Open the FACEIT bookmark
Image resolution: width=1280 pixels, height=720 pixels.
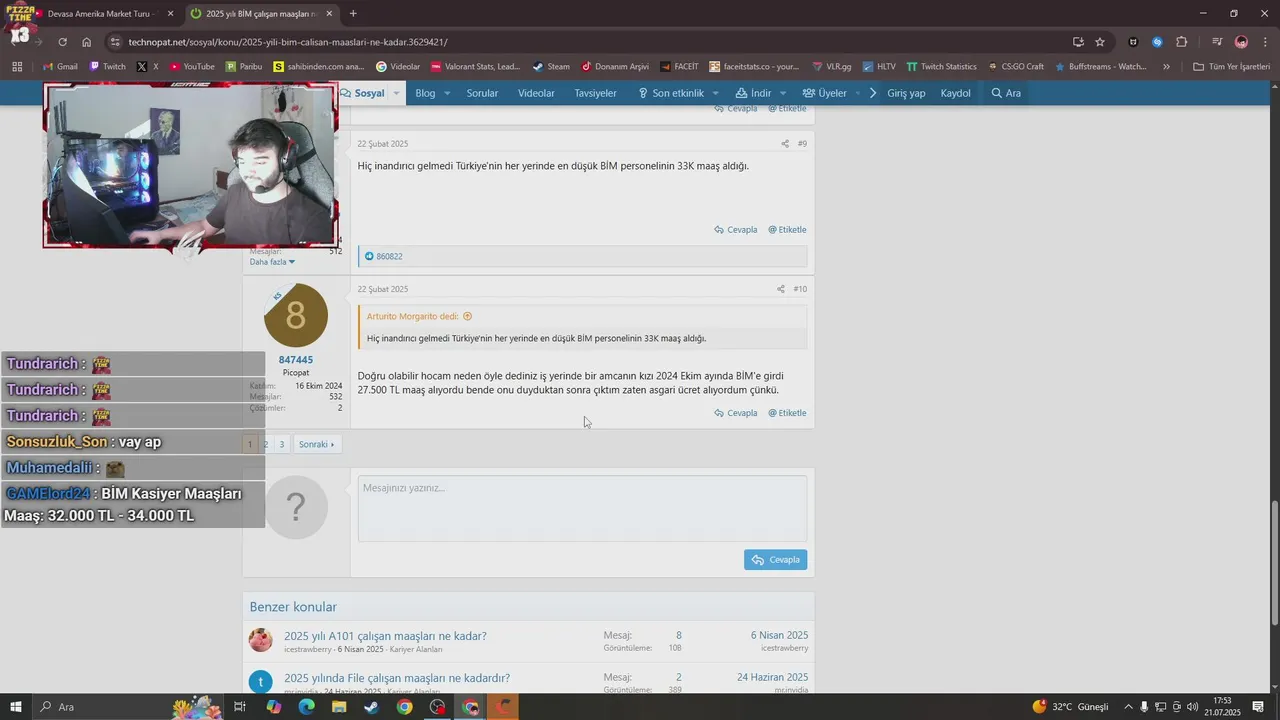click(x=679, y=67)
